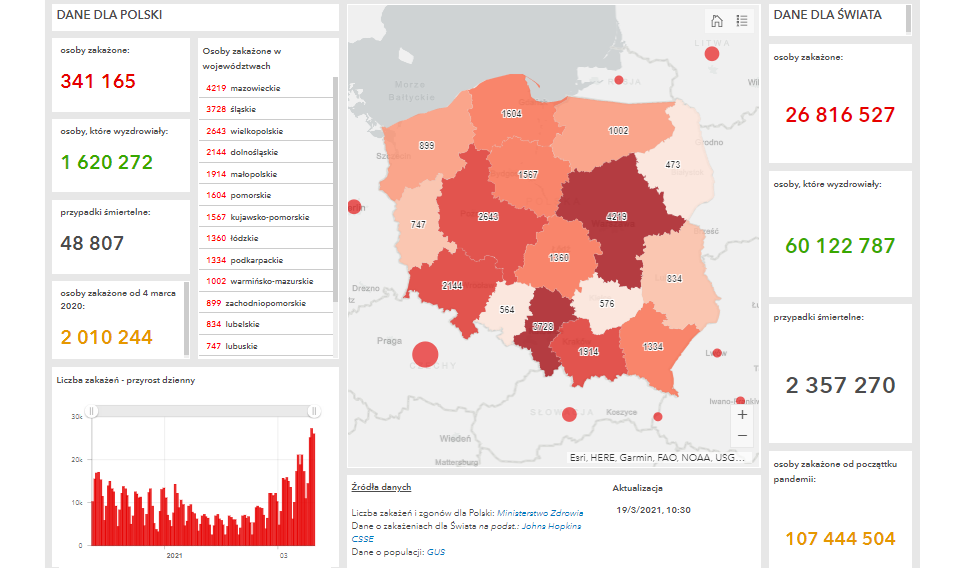Select warmińsko-mazurskie row in the list
The image size is (965, 568).
pyautogui.click(x=266, y=281)
